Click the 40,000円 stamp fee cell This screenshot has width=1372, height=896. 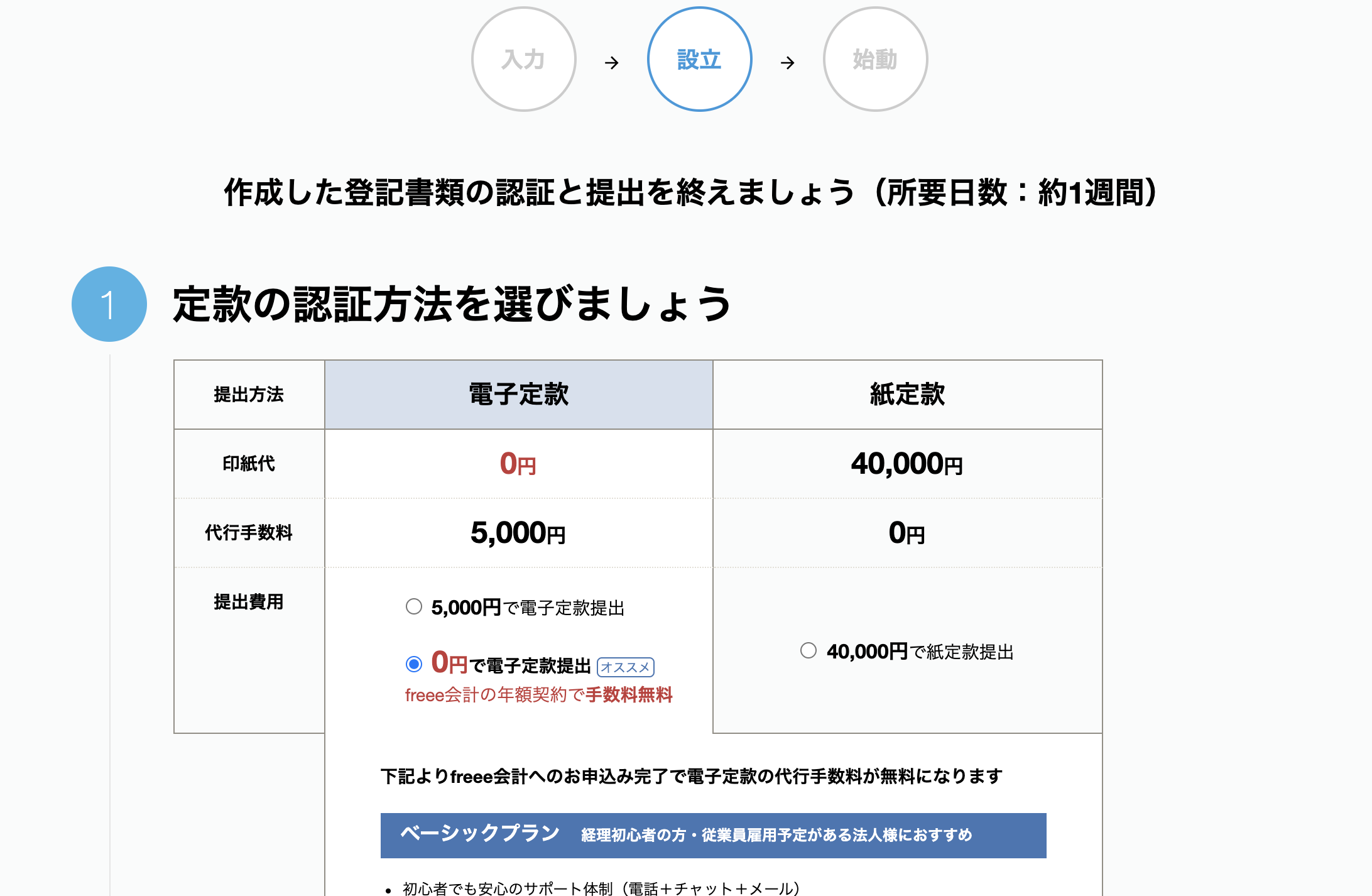[x=906, y=464]
